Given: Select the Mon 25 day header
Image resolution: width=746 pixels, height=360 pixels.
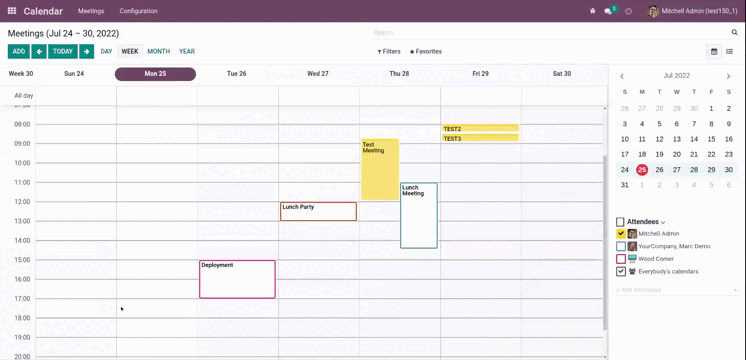Looking at the screenshot, I should [156, 74].
